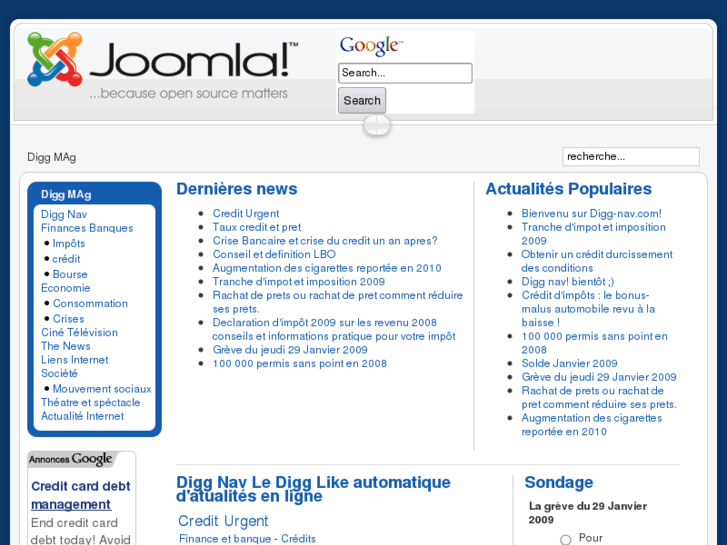727x545 pixels.
Task: Open Solde Janvier 2009 link
Action: (569, 363)
